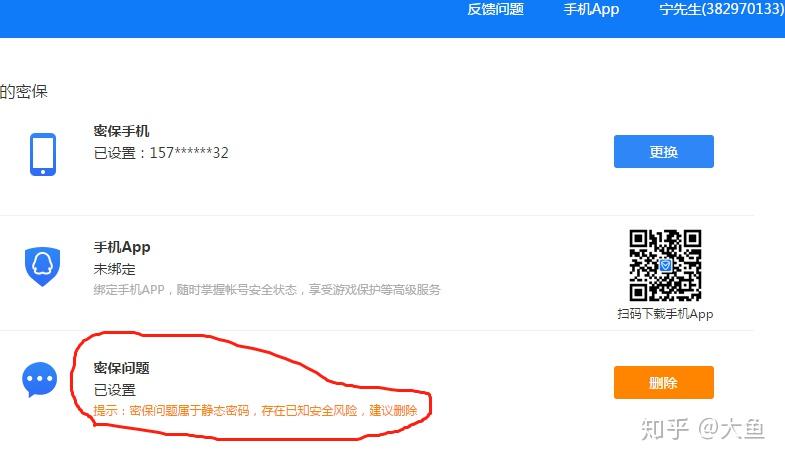785x460 pixels.
Task: Click the blue phone icon for 密保手机
Action: coord(43,154)
